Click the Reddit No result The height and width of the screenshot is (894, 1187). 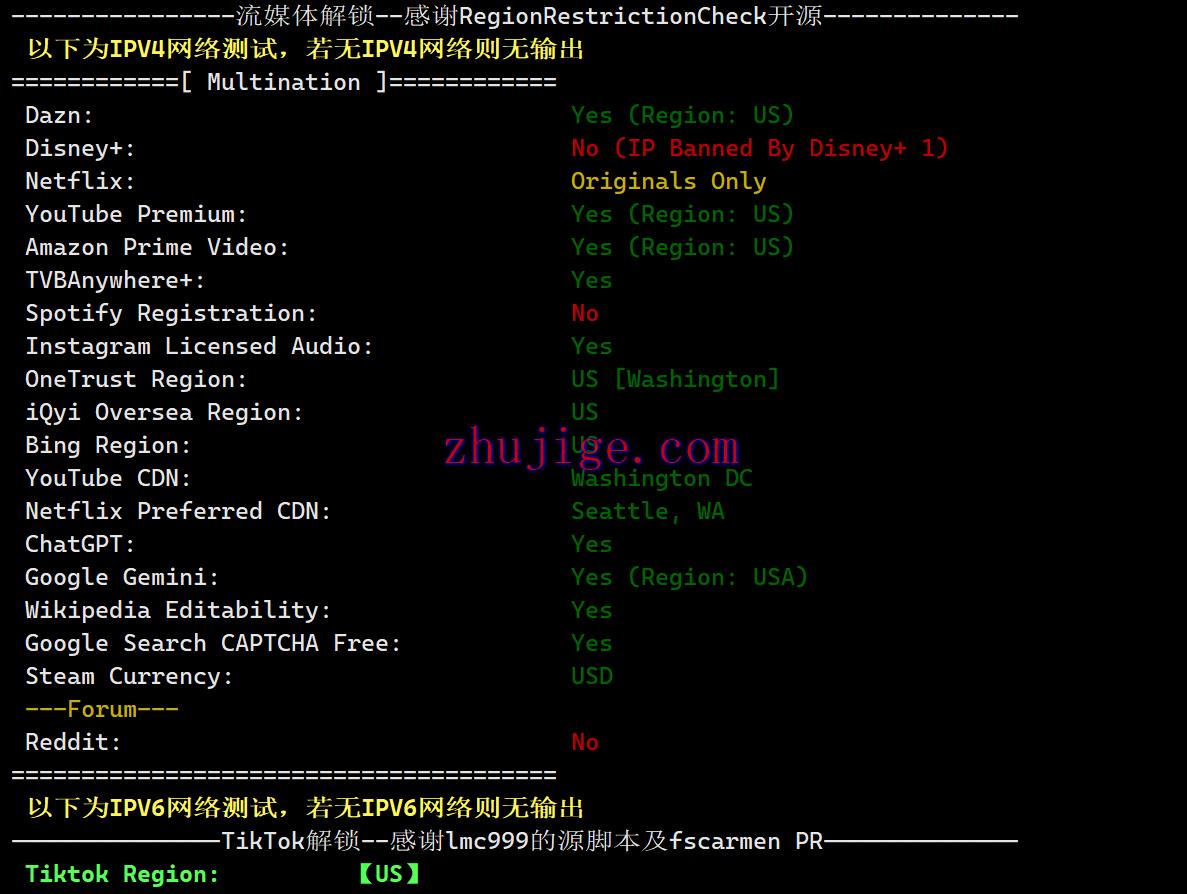pyautogui.click(x=585, y=743)
